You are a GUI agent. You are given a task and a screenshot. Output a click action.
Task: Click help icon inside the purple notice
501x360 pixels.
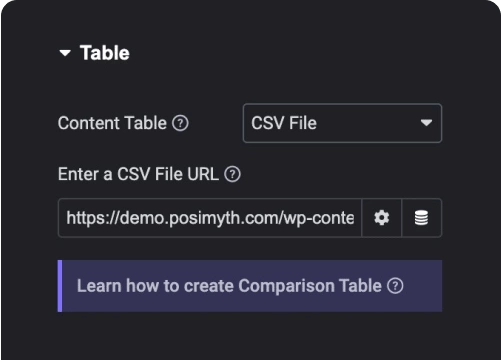[x=395, y=286]
